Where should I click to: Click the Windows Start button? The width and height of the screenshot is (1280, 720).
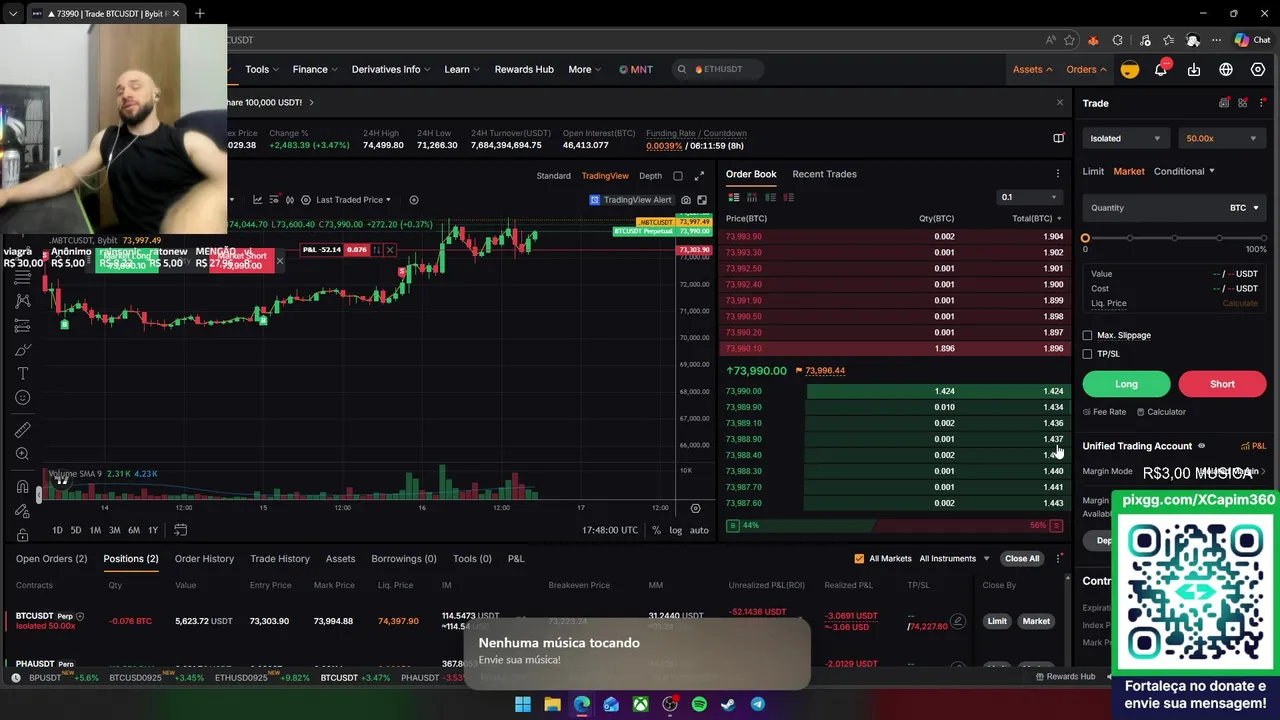click(x=523, y=704)
